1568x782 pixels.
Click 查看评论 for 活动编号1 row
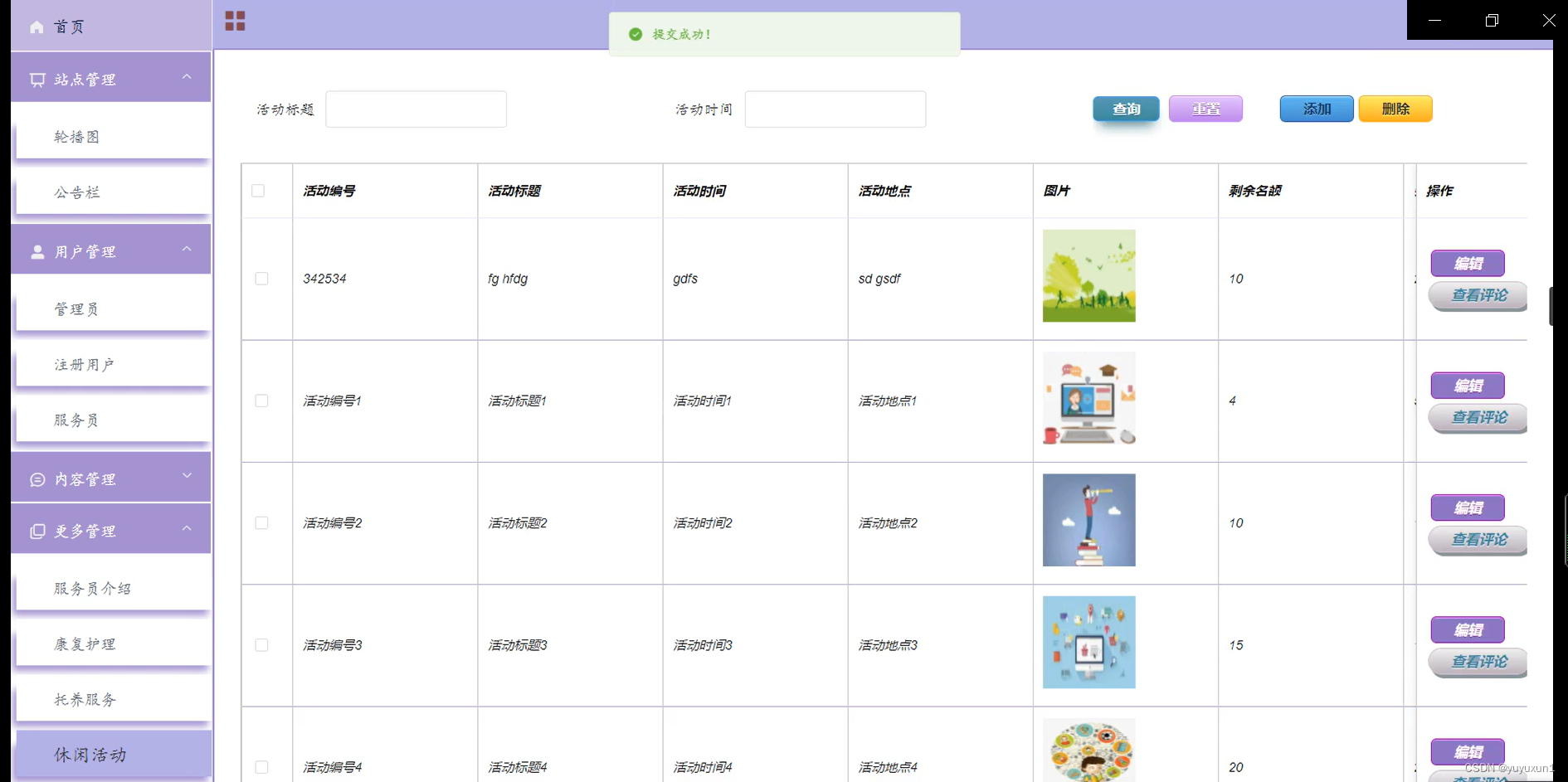click(1478, 417)
